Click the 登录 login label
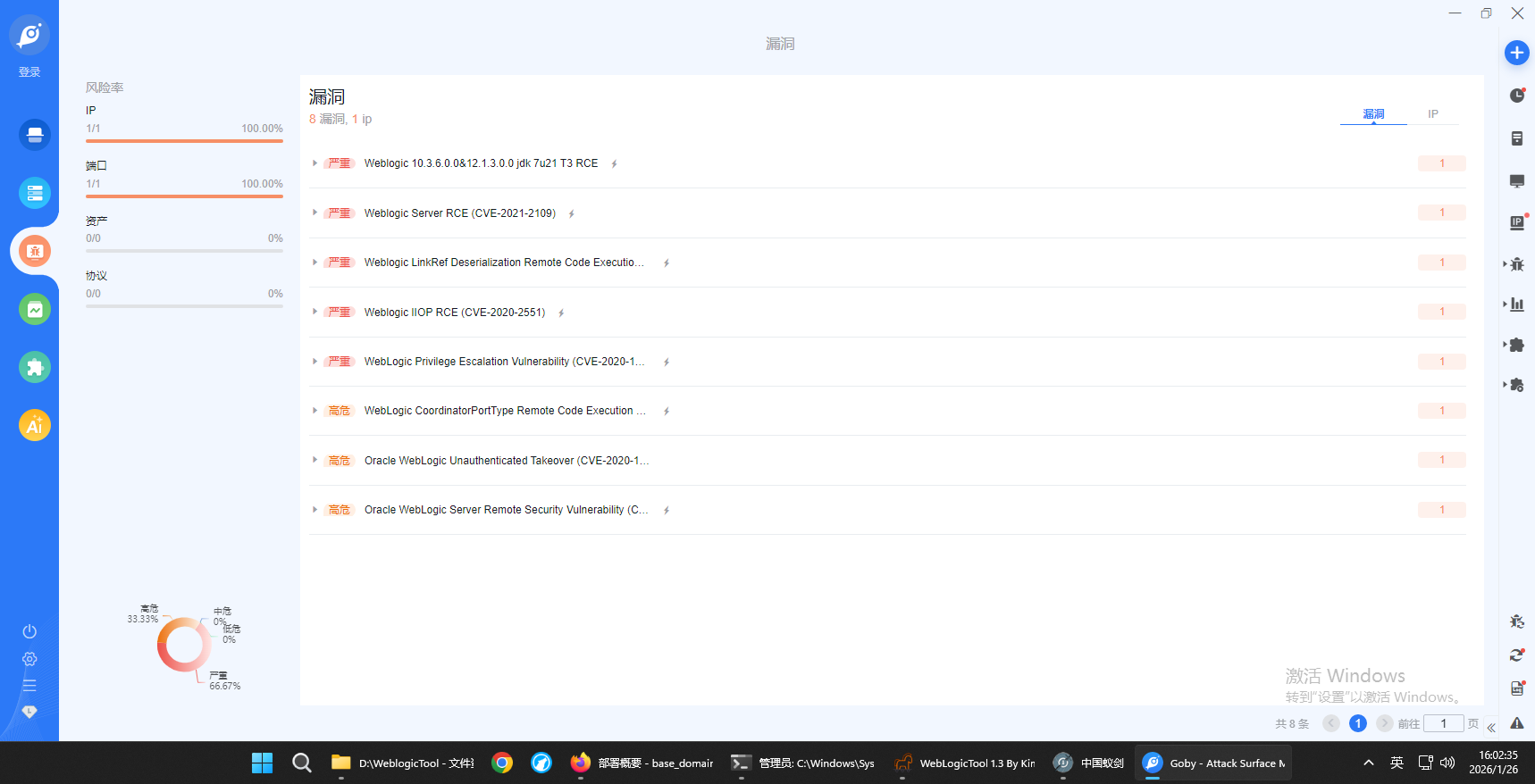Viewport: 1535px width, 784px height. point(29,72)
